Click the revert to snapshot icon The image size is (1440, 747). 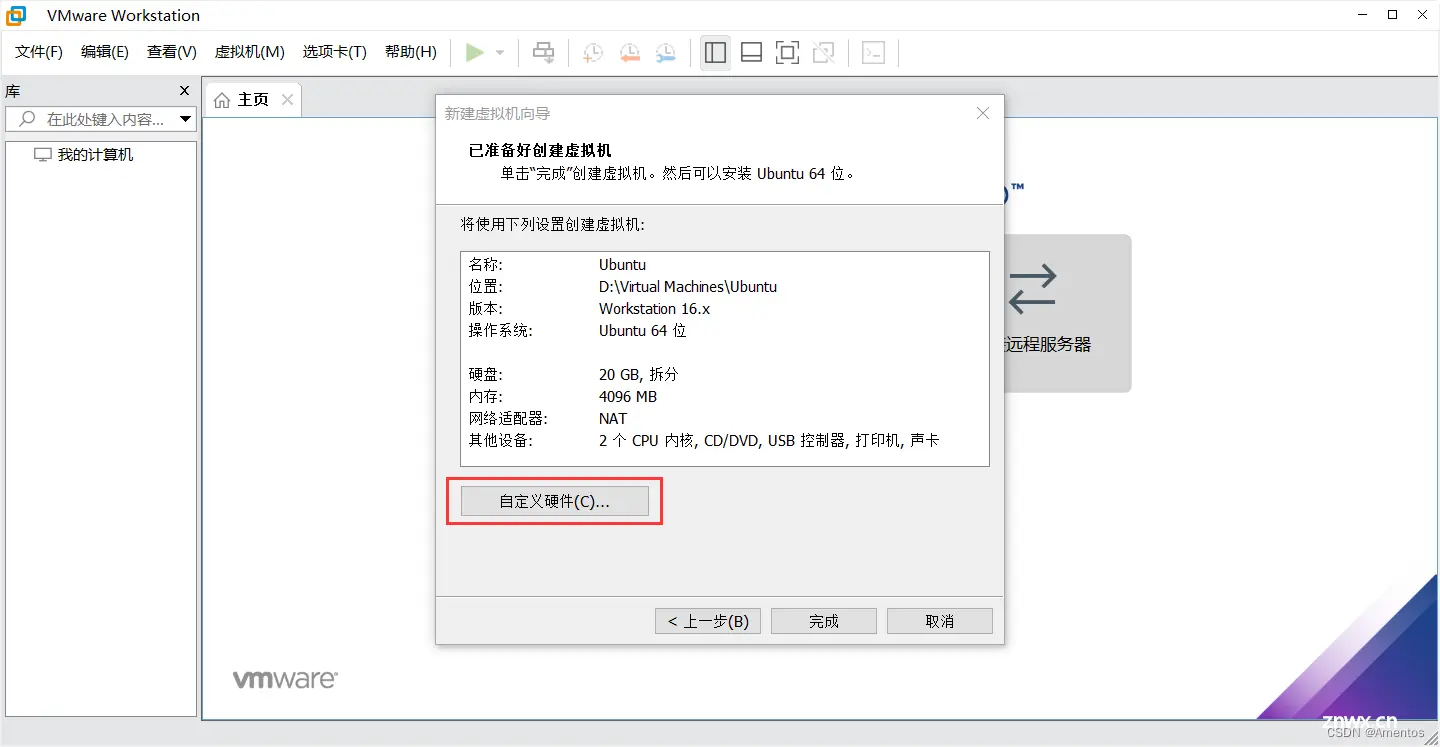(629, 52)
